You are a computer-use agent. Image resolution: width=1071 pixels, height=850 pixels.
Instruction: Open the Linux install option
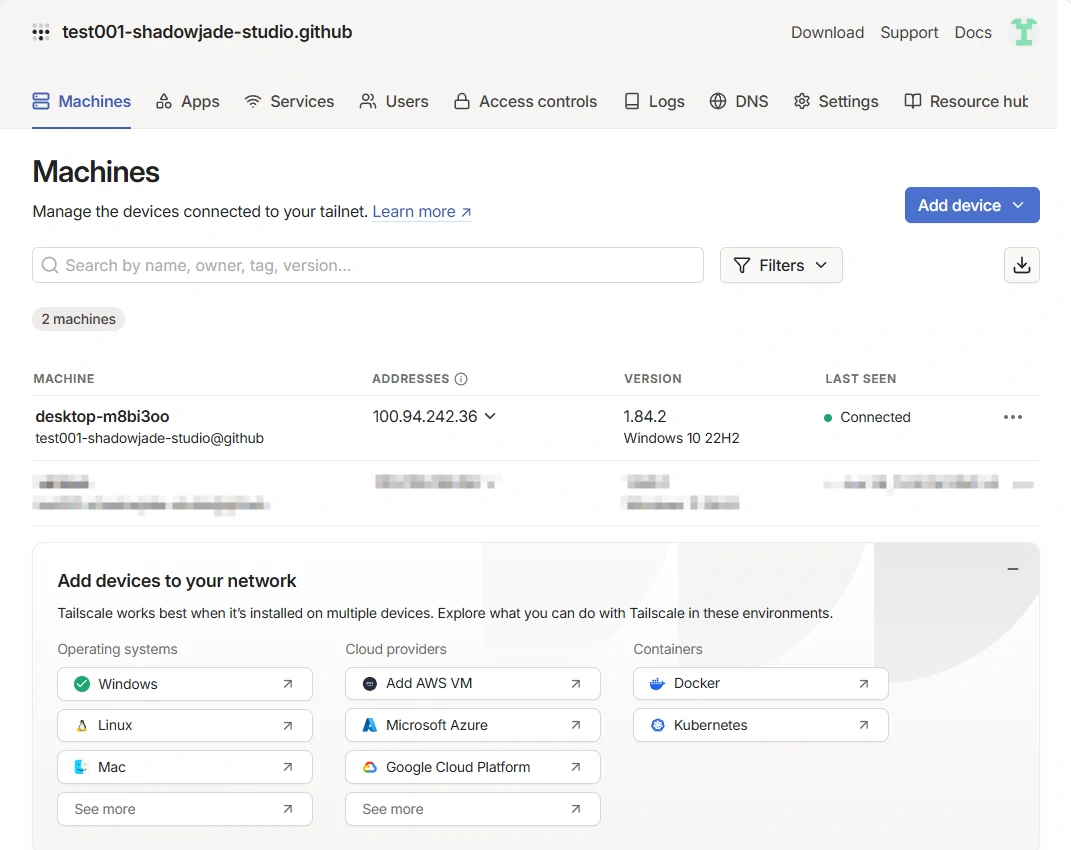(x=184, y=726)
